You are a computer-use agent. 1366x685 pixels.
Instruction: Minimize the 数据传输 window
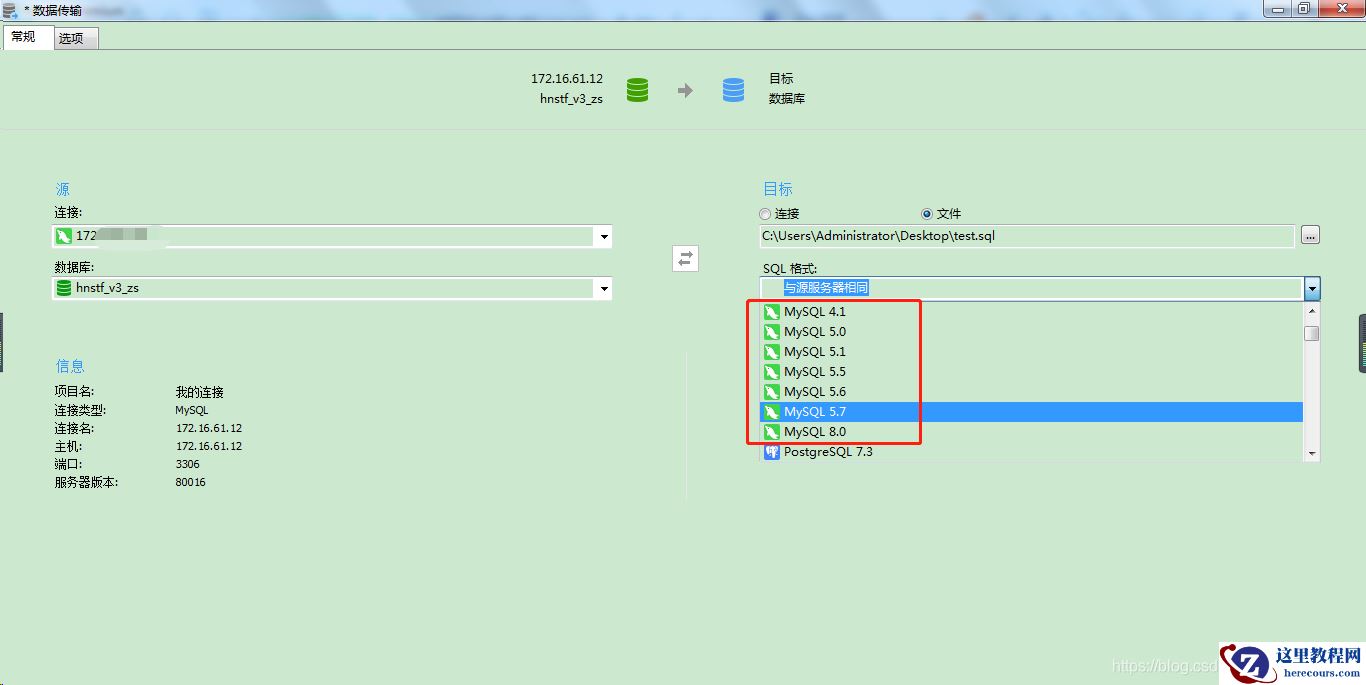(1279, 8)
